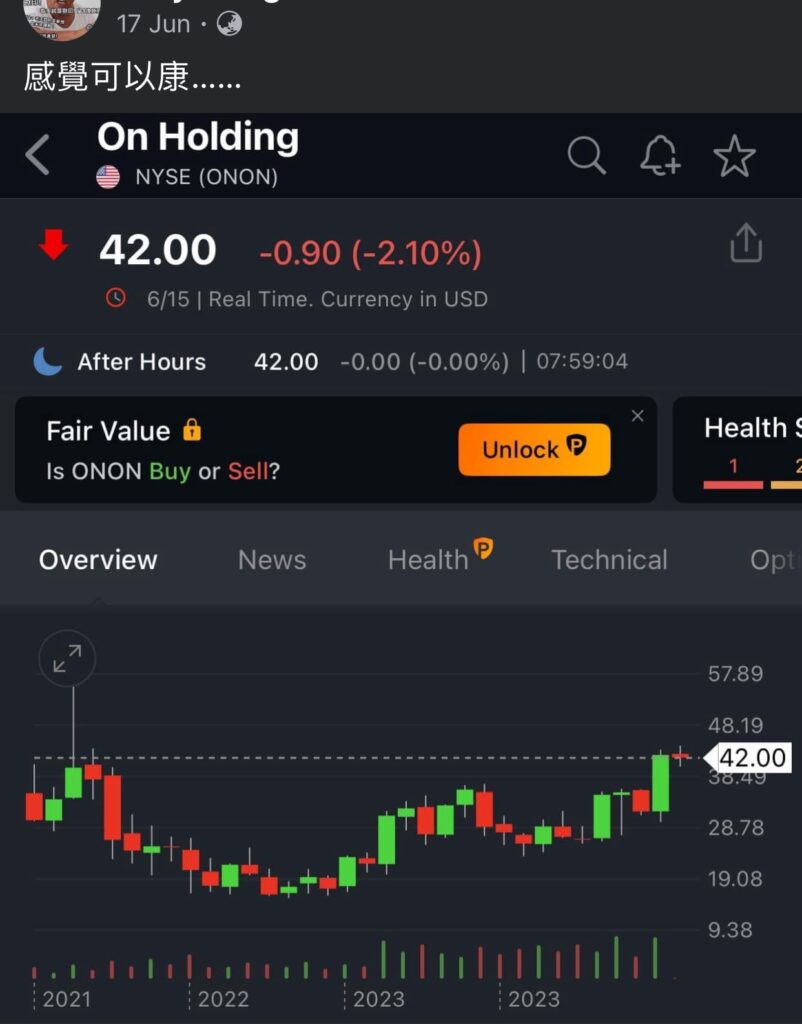Tap the back arrow icon

click(38, 155)
